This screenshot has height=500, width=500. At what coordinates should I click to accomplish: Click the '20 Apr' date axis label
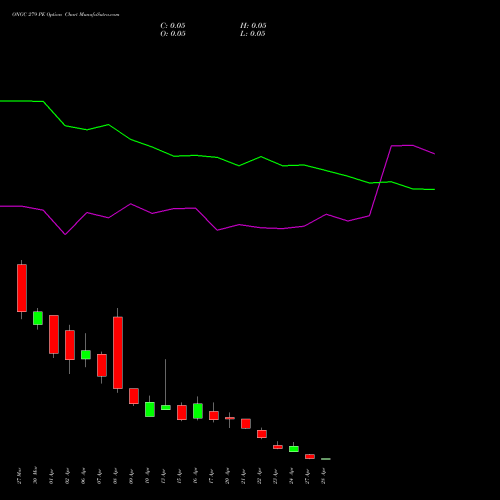pos(227,476)
